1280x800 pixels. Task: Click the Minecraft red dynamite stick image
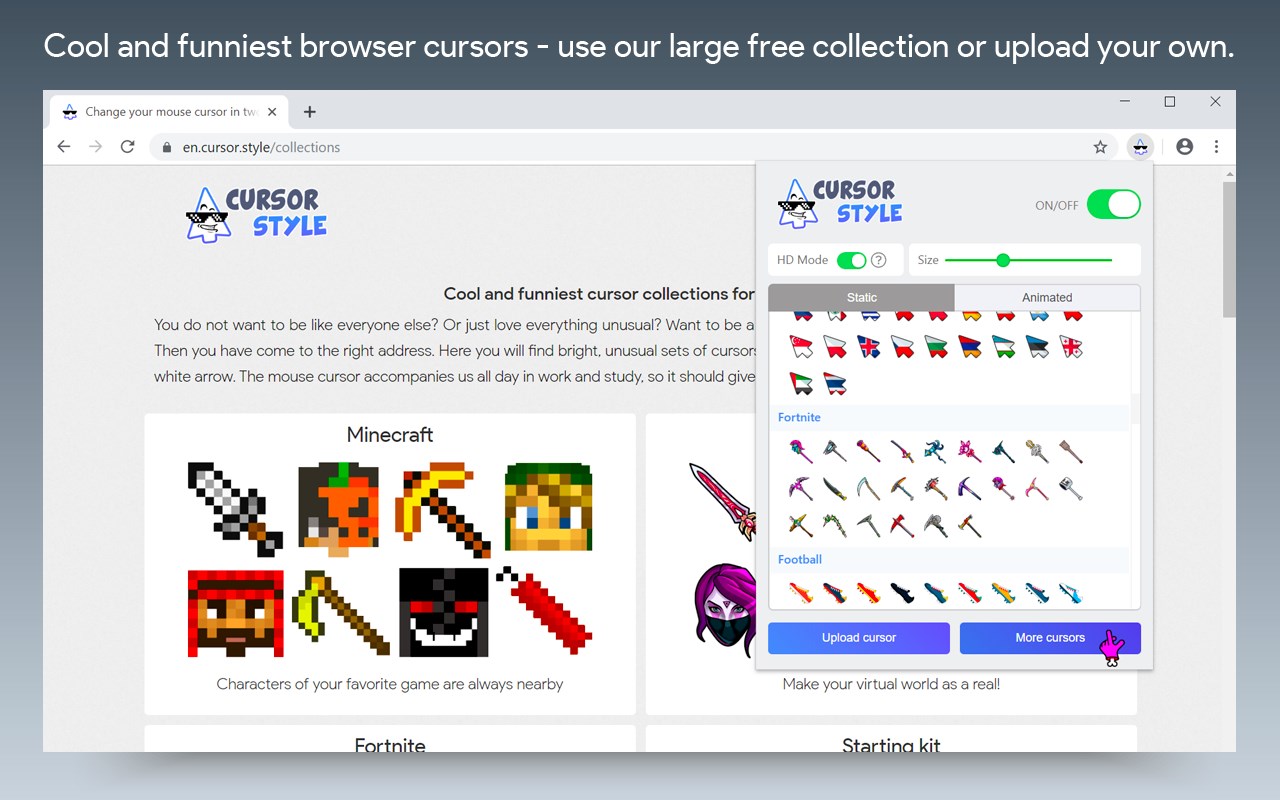(x=545, y=610)
